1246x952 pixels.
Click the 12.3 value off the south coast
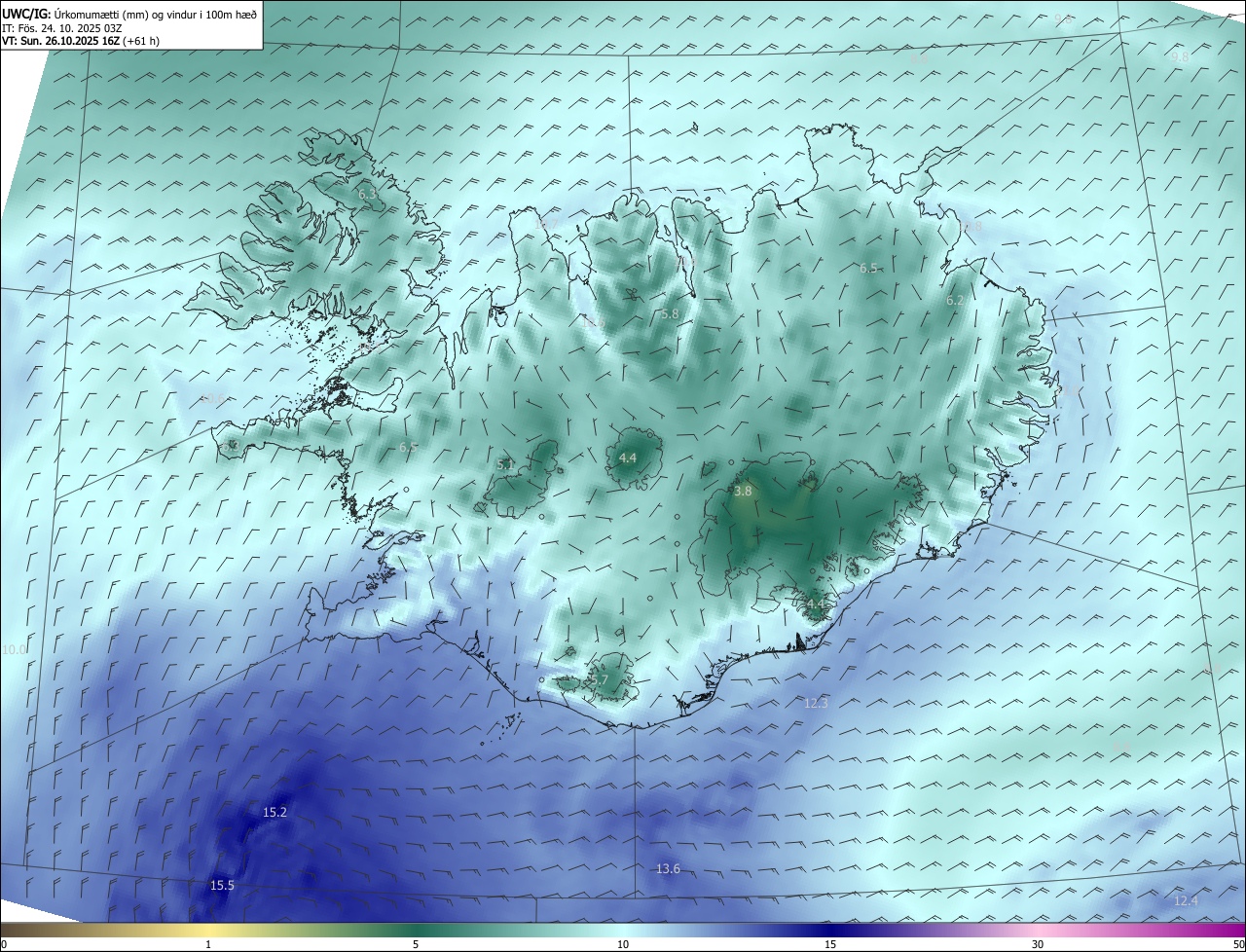tap(816, 703)
